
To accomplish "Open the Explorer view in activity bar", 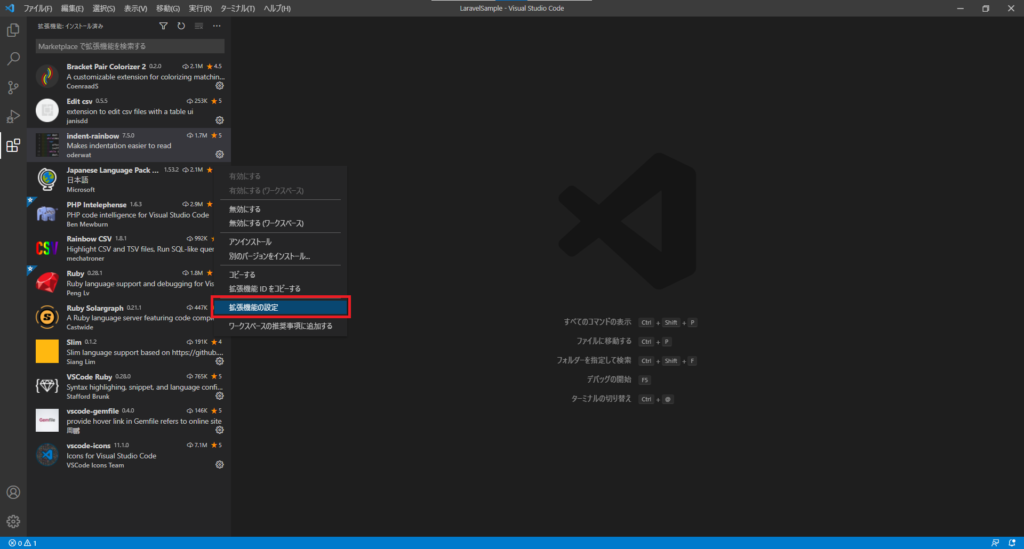I will (x=13, y=30).
